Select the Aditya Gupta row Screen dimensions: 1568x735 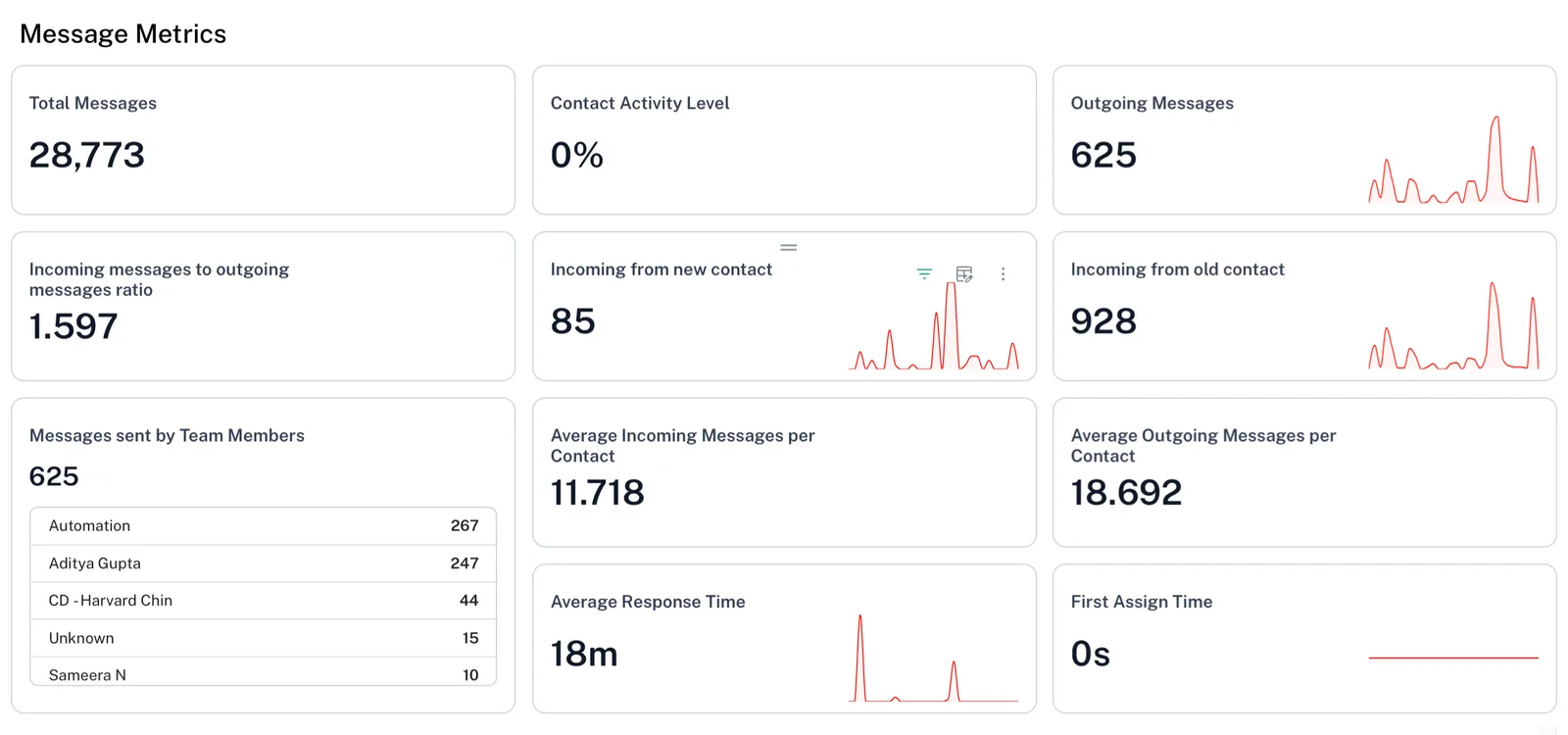[x=263, y=563]
